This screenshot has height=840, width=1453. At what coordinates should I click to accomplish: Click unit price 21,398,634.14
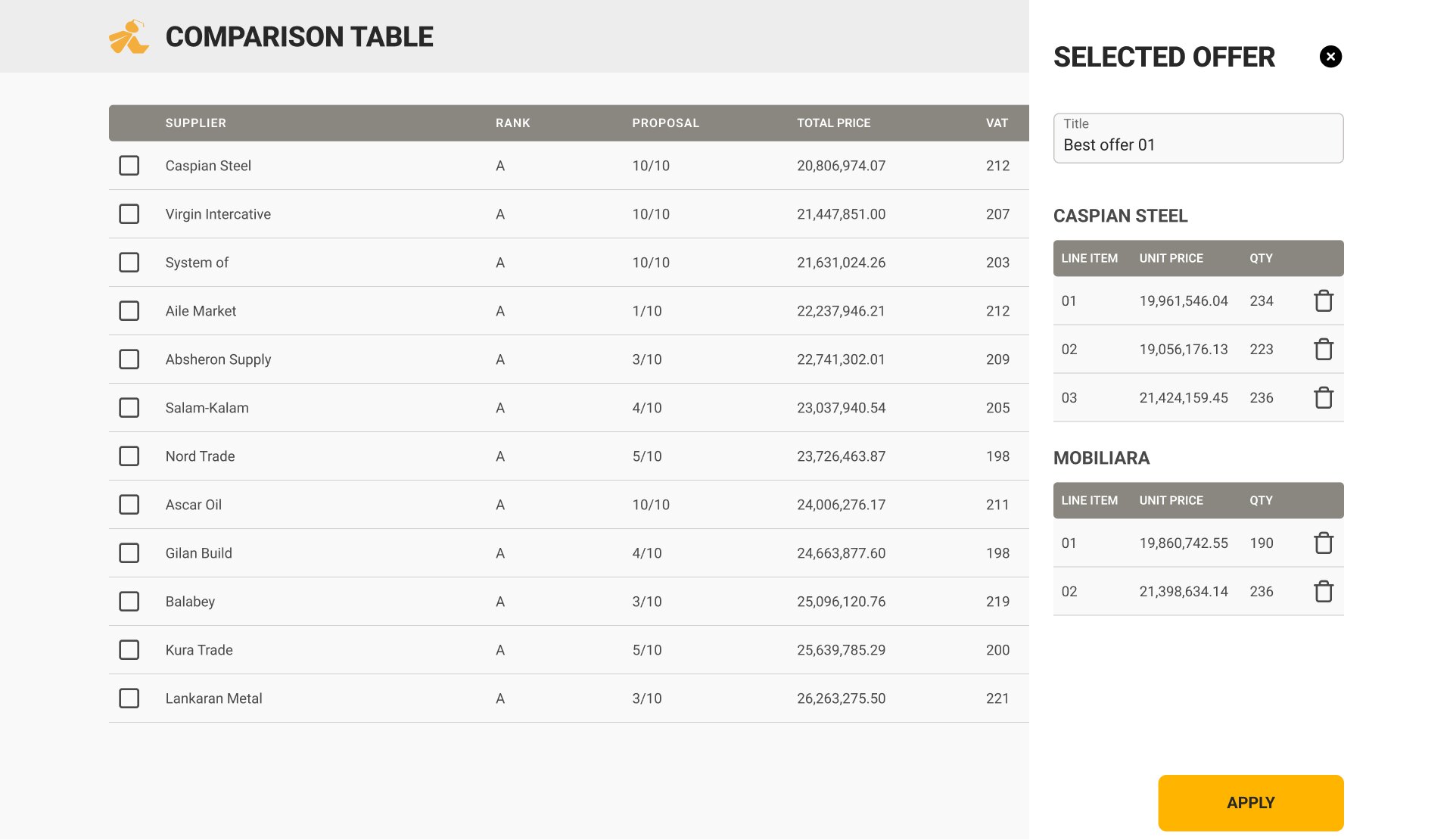pyautogui.click(x=1184, y=591)
